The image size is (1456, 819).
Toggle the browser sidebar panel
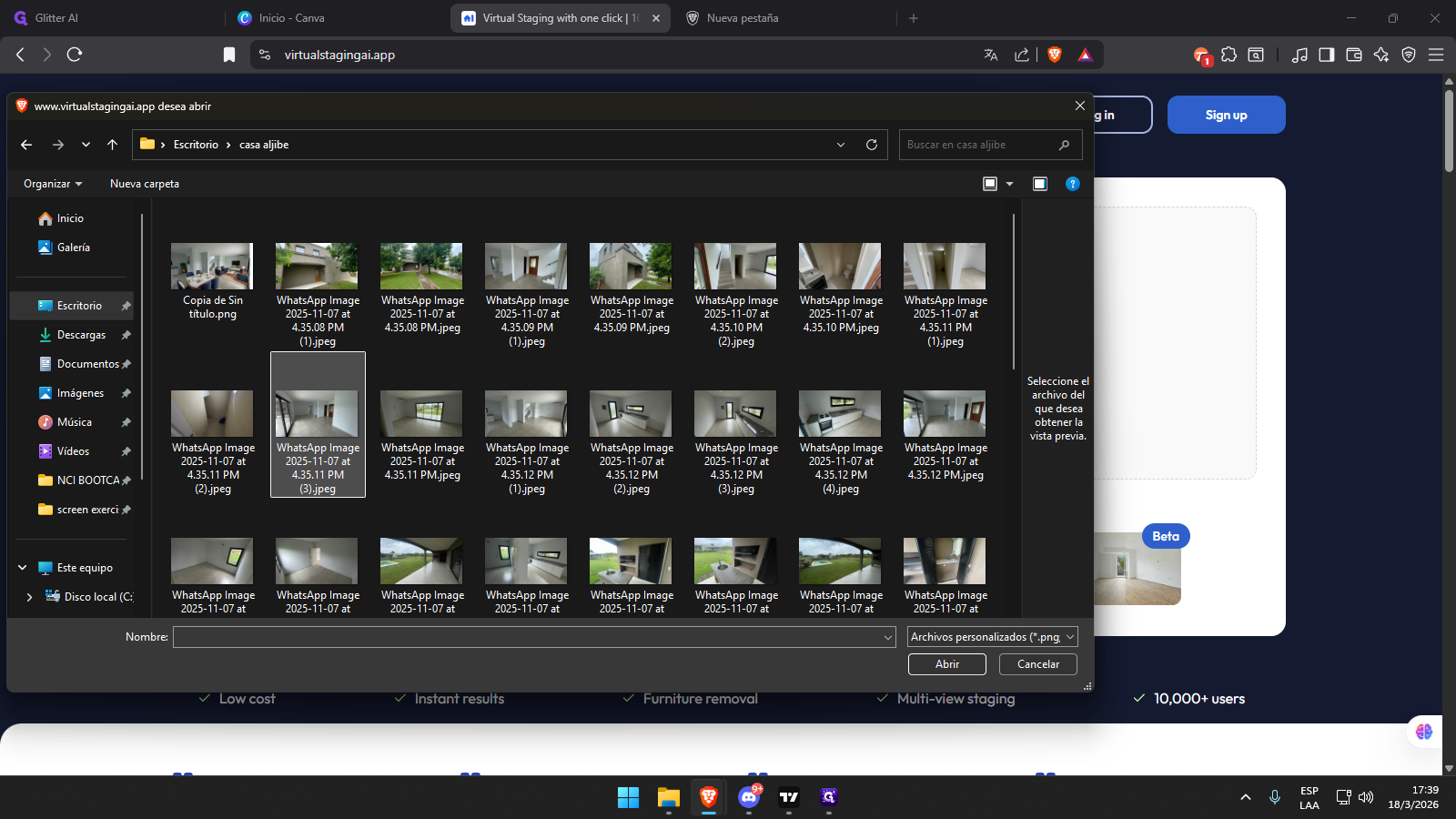tap(1326, 55)
